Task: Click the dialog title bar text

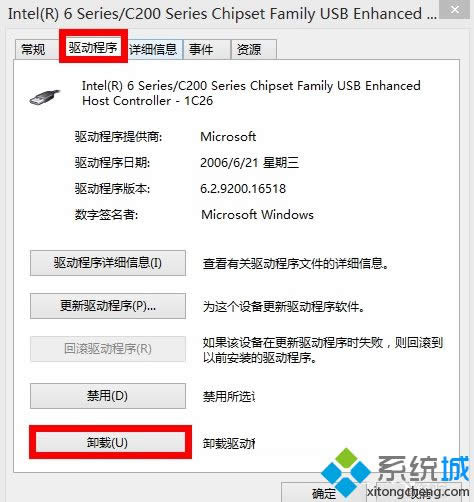Action: (x=222, y=14)
